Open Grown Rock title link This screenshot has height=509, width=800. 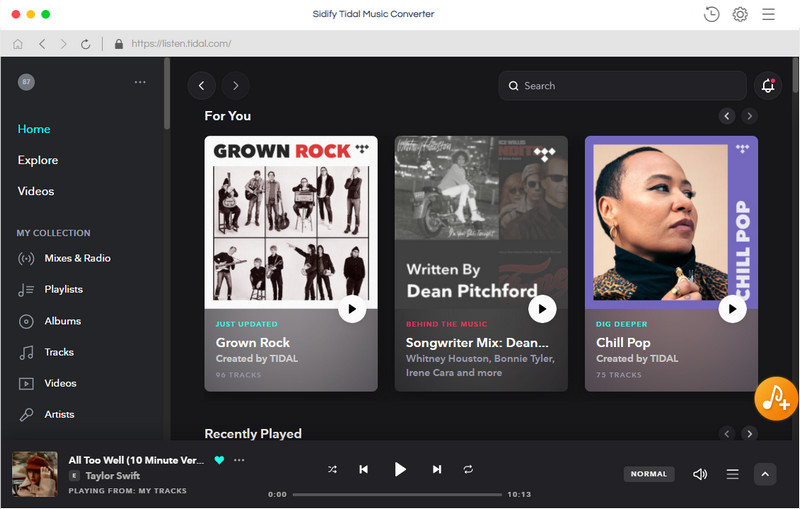[x=253, y=343]
